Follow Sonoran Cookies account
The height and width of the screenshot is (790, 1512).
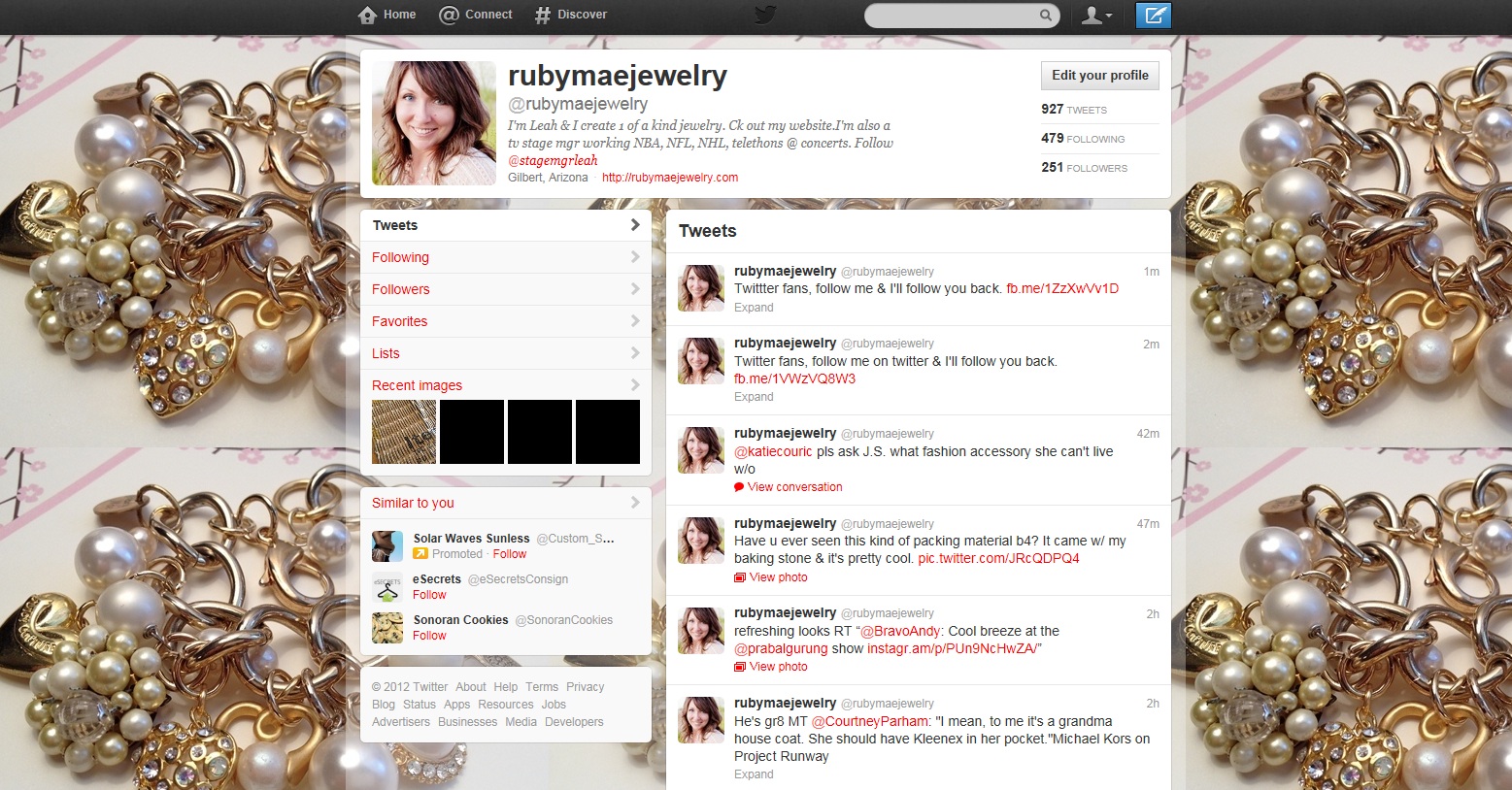(429, 636)
